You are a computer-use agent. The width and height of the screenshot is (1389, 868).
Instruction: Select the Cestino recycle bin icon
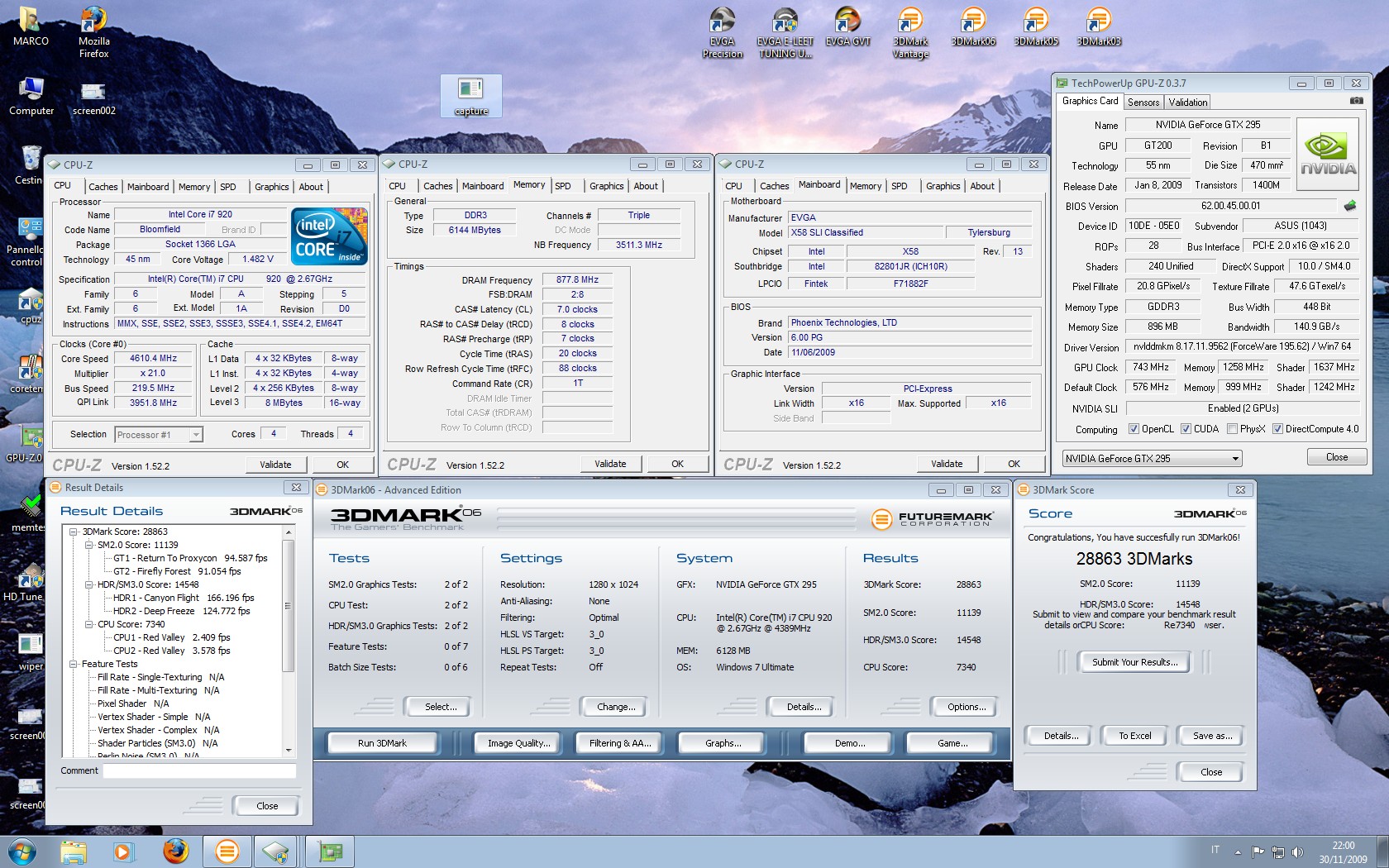point(29,165)
